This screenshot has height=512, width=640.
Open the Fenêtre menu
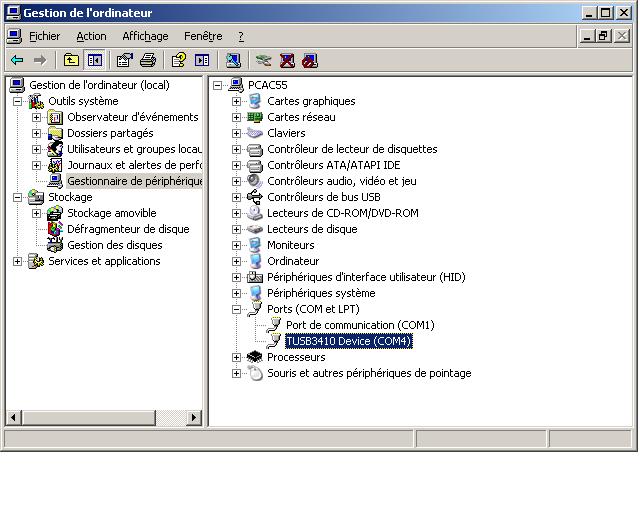(x=203, y=36)
